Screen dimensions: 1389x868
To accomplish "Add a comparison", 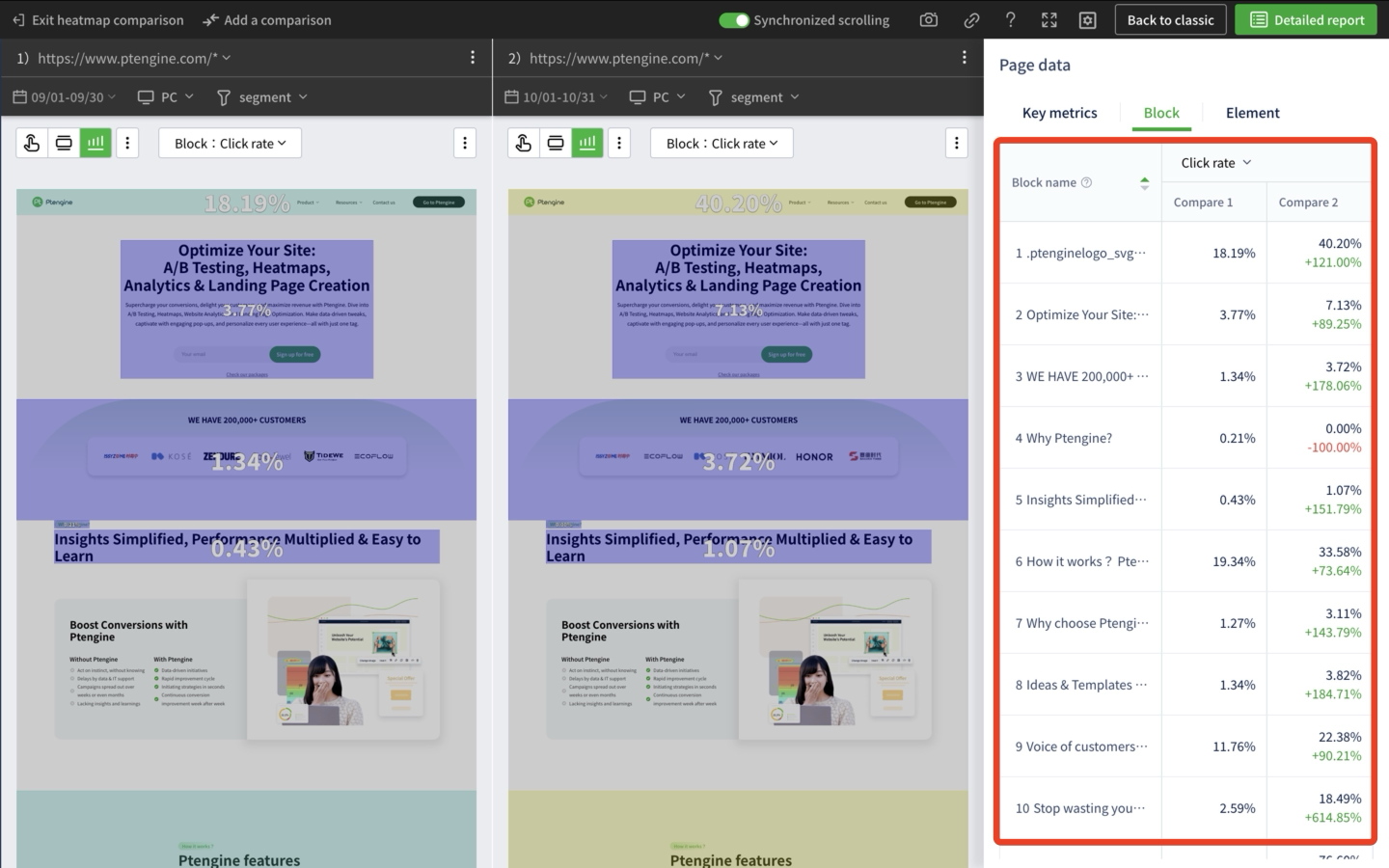I will (267, 19).
